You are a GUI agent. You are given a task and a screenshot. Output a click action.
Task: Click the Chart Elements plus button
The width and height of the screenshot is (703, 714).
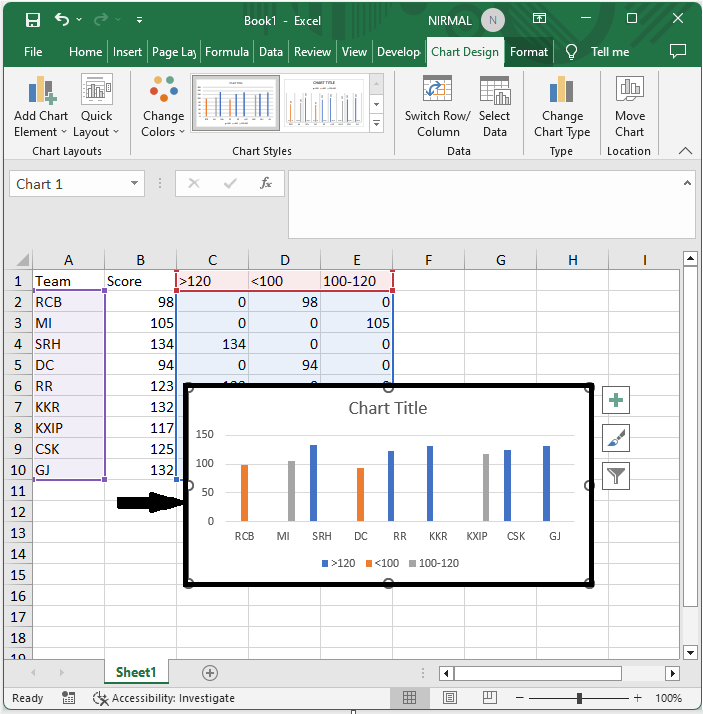[616, 400]
